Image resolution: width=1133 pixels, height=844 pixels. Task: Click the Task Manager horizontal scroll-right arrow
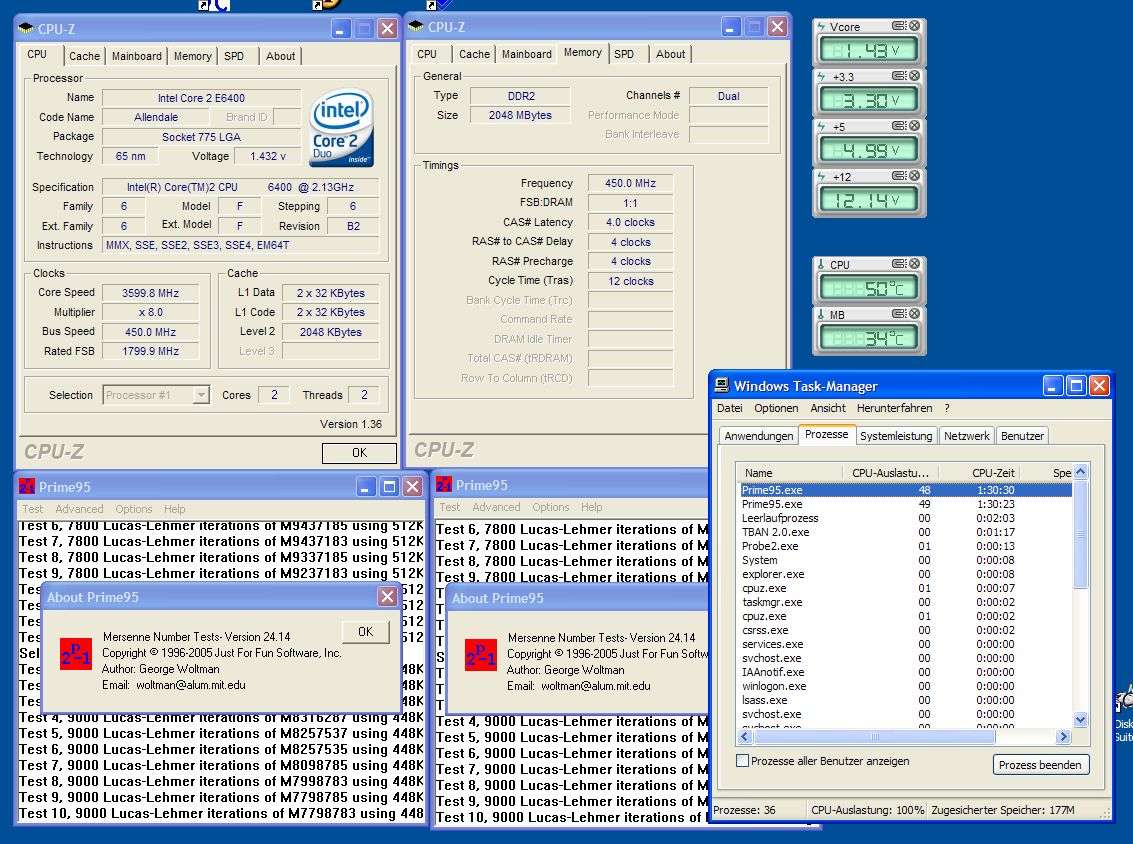click(x=1062, y=736)
